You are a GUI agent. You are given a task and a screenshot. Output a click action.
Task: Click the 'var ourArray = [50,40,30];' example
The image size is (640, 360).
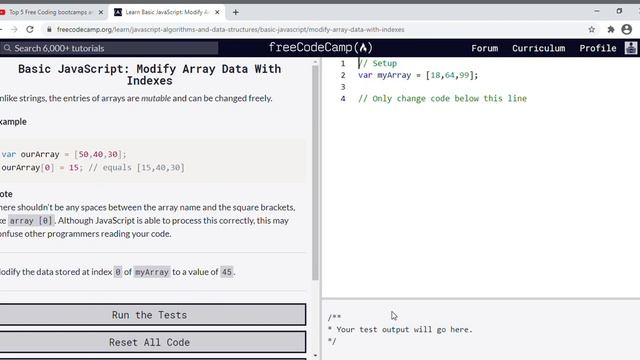click(64, 154)
